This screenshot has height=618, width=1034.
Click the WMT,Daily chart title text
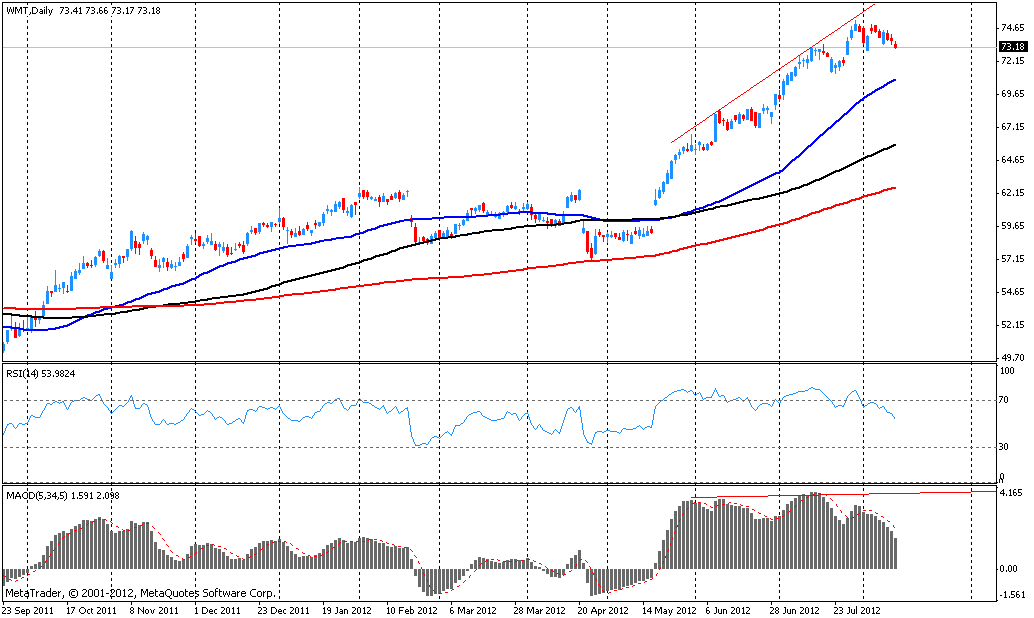click(30, 11)
